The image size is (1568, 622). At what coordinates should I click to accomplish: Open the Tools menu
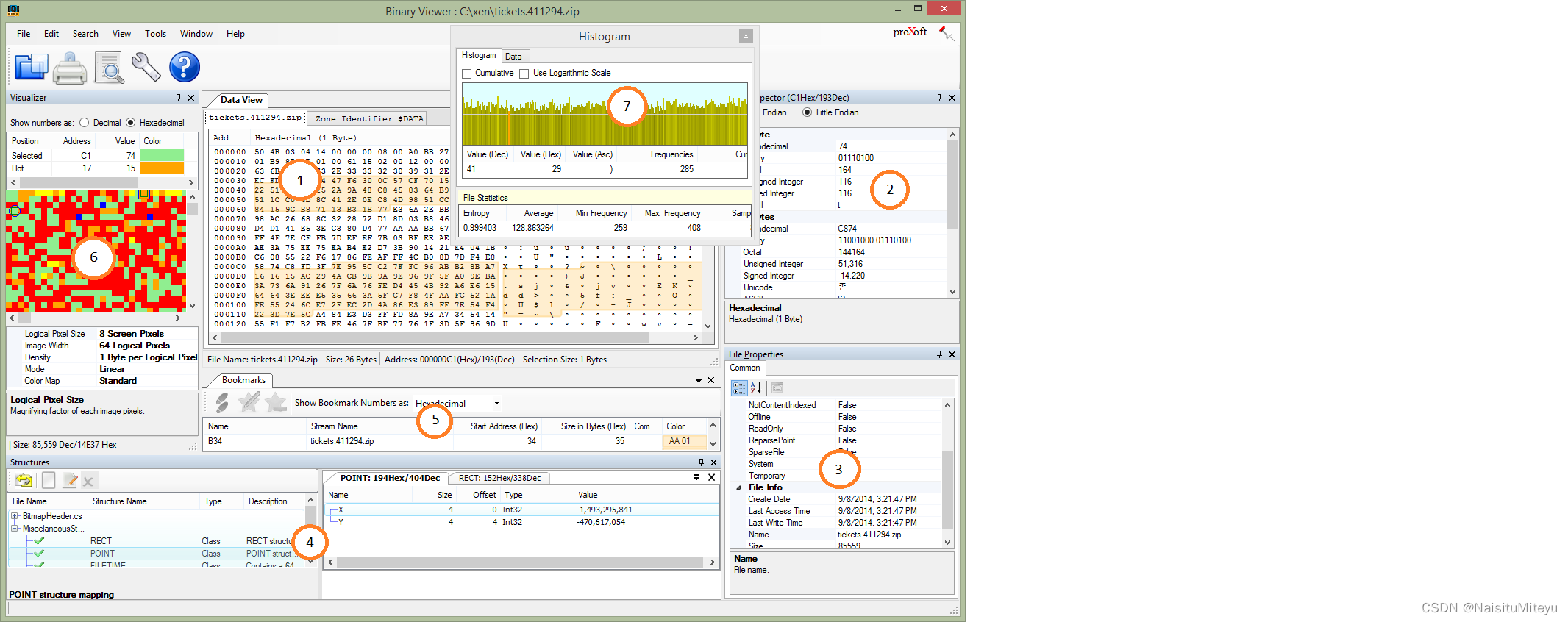(x=155, y=34)
